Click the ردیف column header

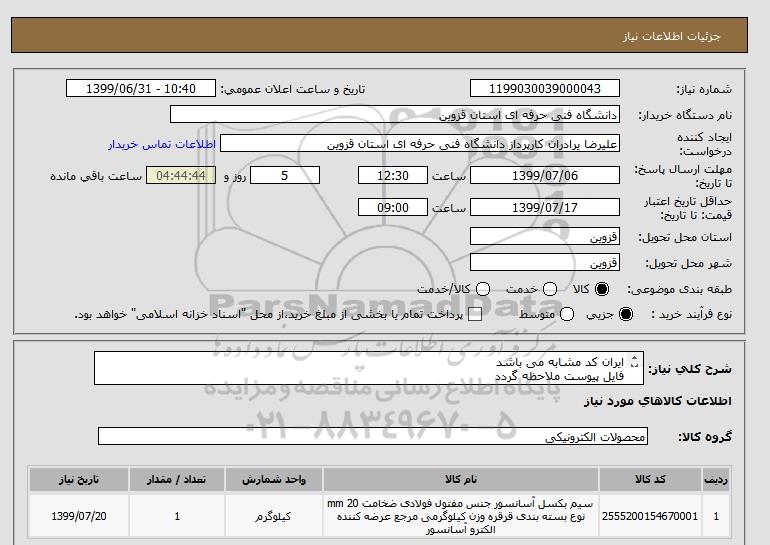[716, 479]
